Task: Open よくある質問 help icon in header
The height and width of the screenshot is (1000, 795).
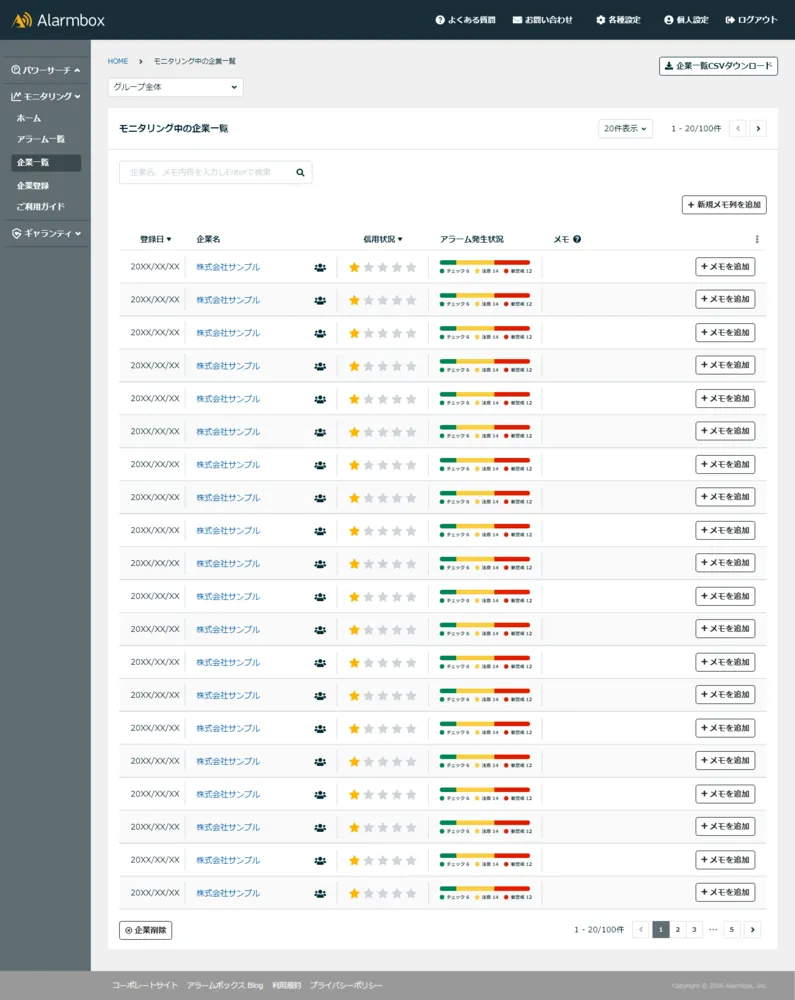Action: tap(440, 20)
